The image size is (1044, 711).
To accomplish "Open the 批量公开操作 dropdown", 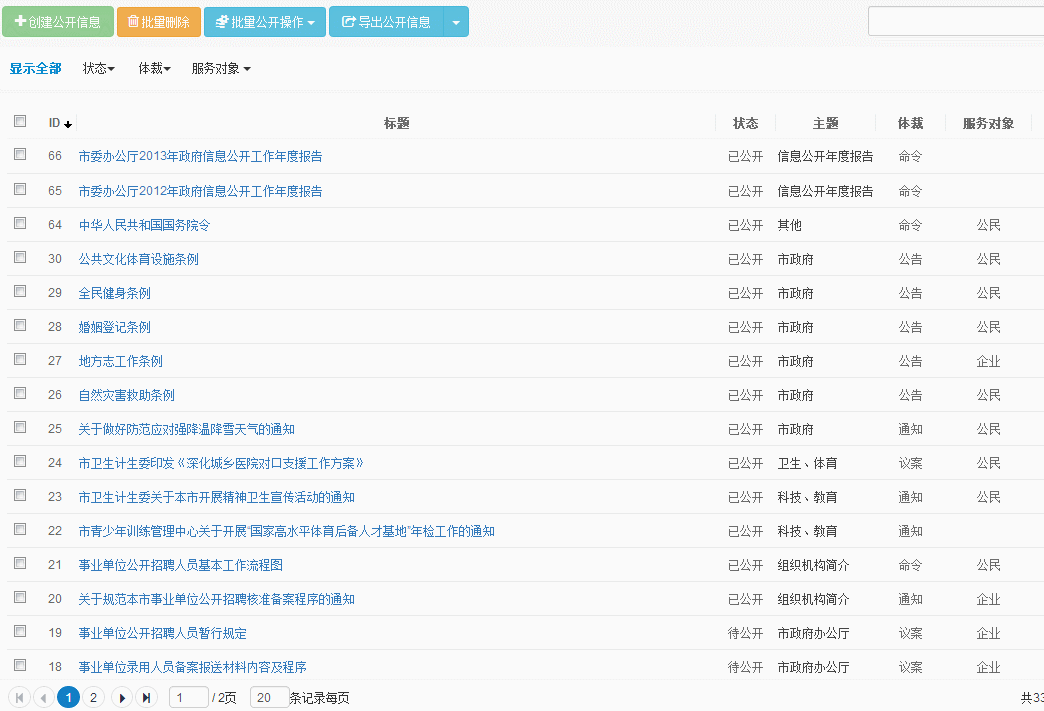I will (265, 22).
